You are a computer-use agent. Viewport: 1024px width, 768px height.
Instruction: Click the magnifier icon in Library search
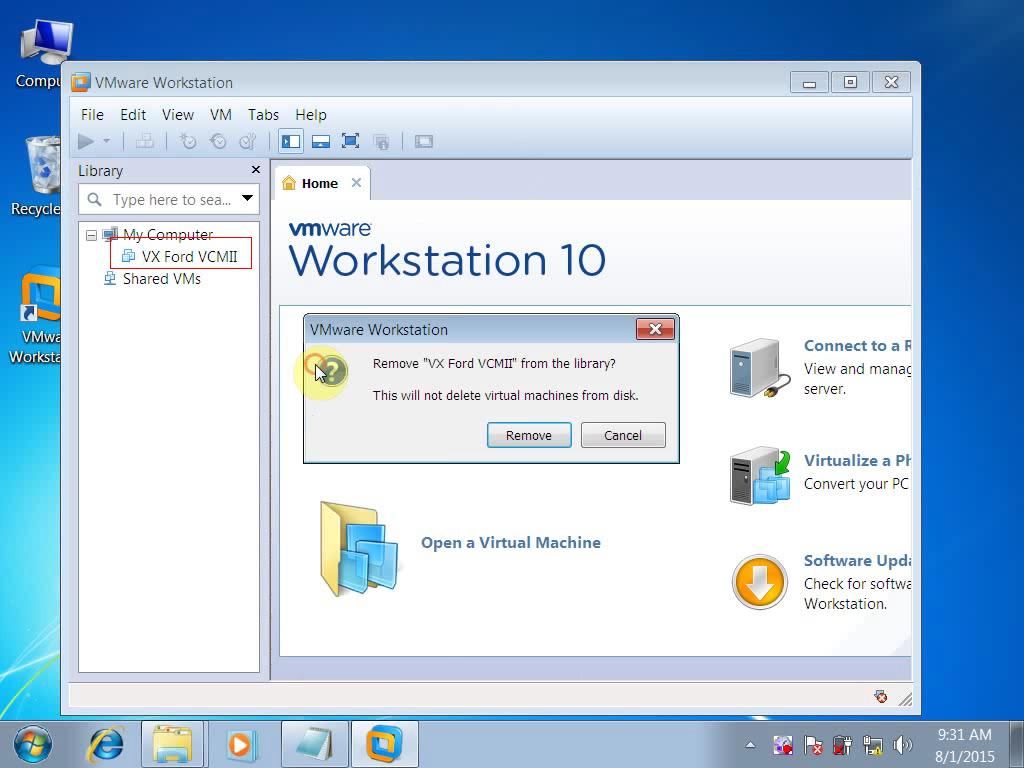[x=95, y=199]
